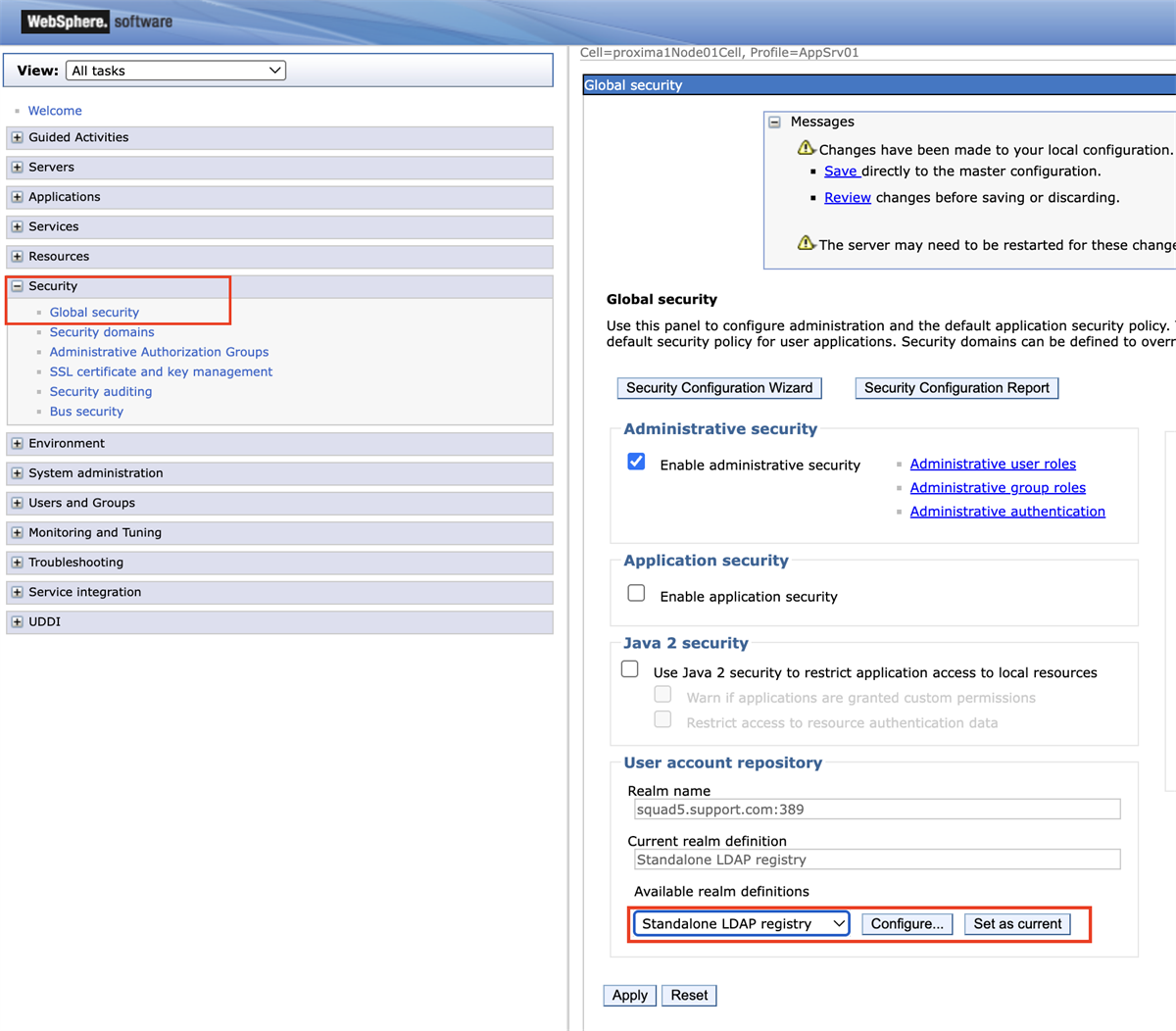
Task: Expand the Users and Groups section
Action: (x=17, y=502)
